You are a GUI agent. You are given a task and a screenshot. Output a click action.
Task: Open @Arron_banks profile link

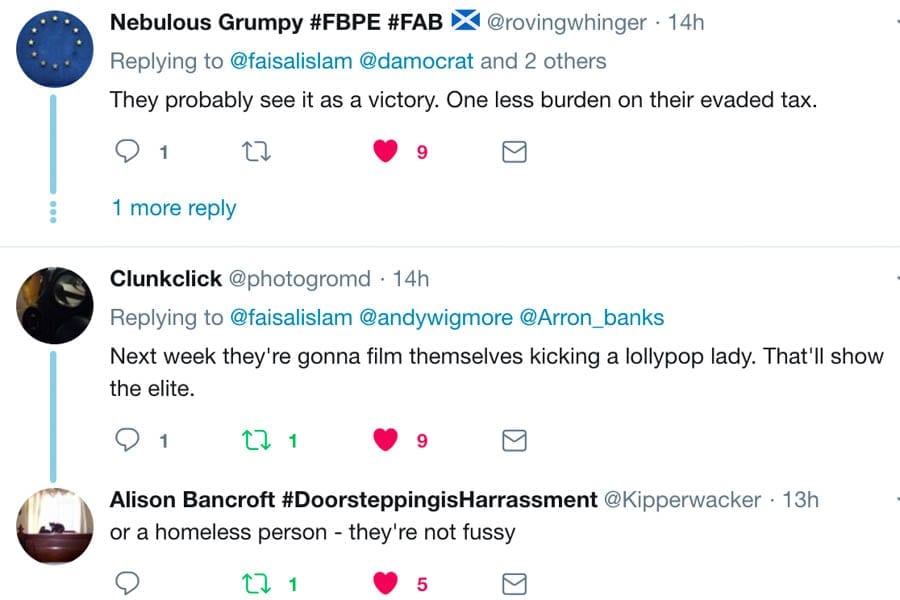[593, 318]
